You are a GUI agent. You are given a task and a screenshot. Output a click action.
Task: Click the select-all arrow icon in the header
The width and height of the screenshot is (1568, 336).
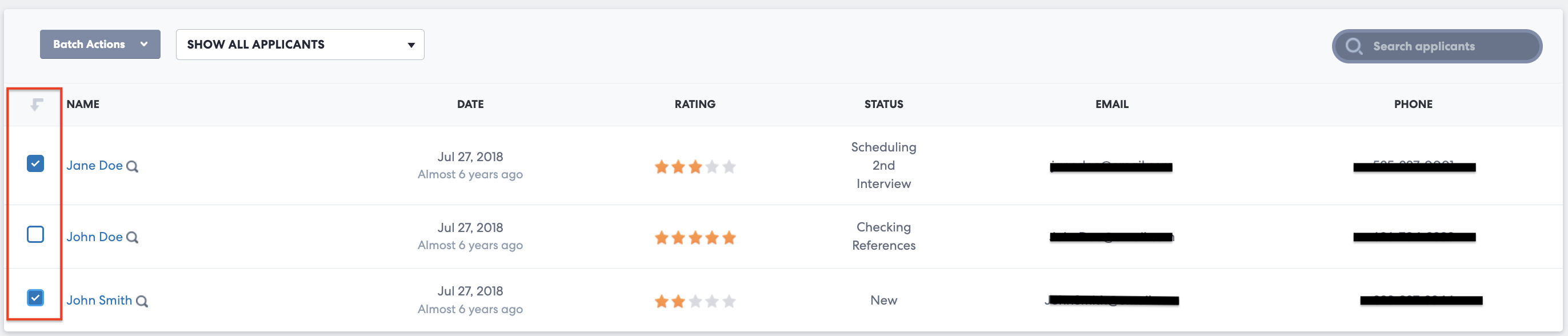pos(37,105)
